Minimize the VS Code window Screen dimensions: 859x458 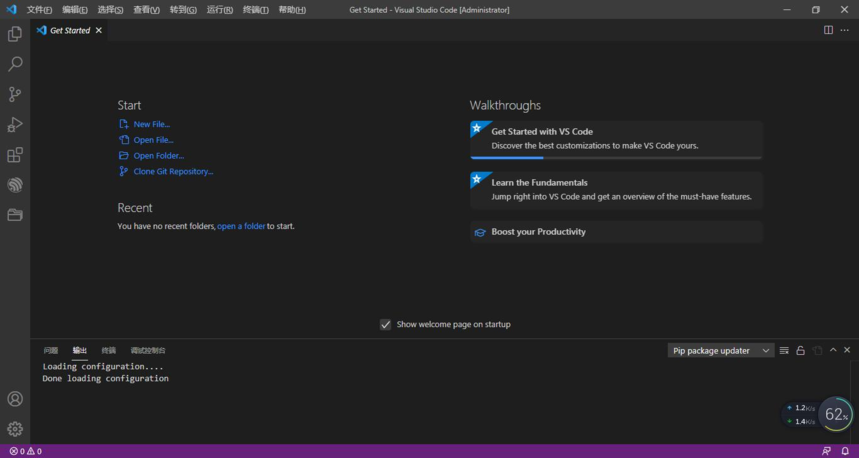pyautogui.click(x=787, y=10)
